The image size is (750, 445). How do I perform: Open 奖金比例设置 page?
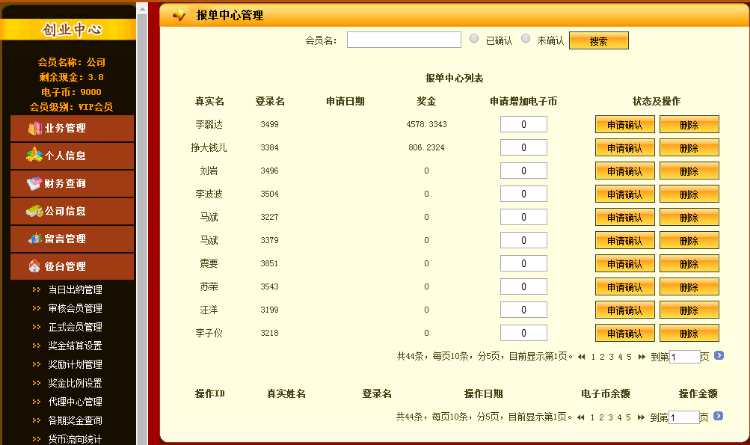[75, 383]
